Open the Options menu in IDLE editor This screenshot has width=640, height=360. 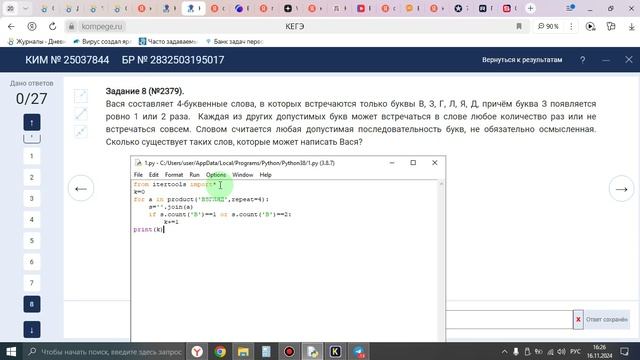tap(216, 175)
